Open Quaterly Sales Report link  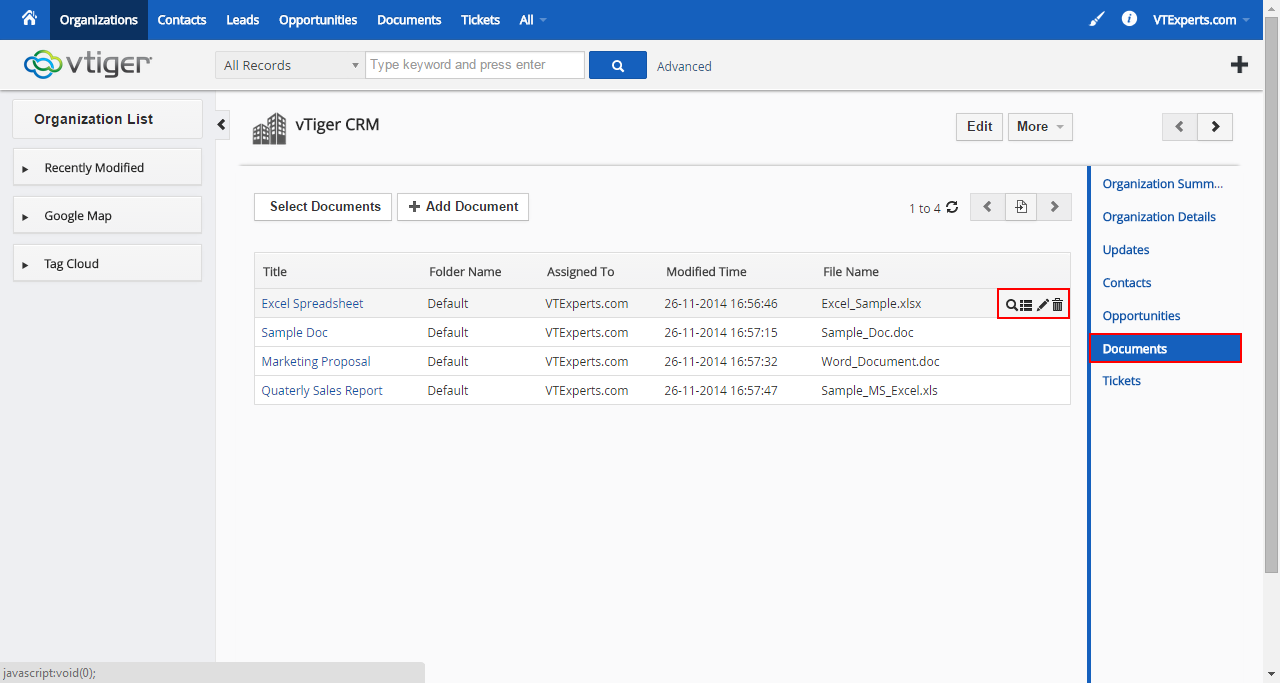pyautogui.click(x=322, y=390)
